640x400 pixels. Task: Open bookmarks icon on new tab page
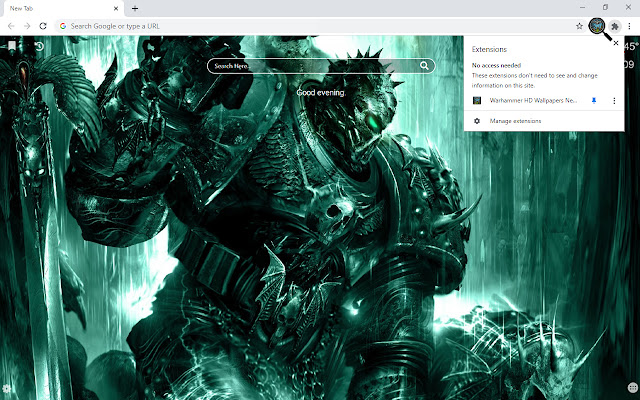(x=12, y=45)
